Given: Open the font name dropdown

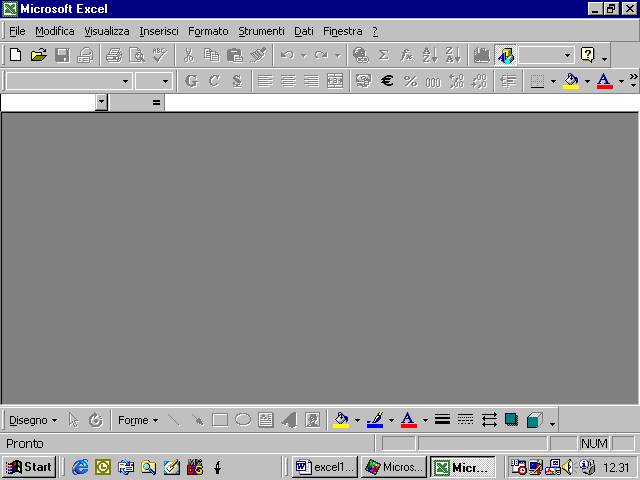Looking at the screenshot, I should pyautogui.click(x=125, y=81).
